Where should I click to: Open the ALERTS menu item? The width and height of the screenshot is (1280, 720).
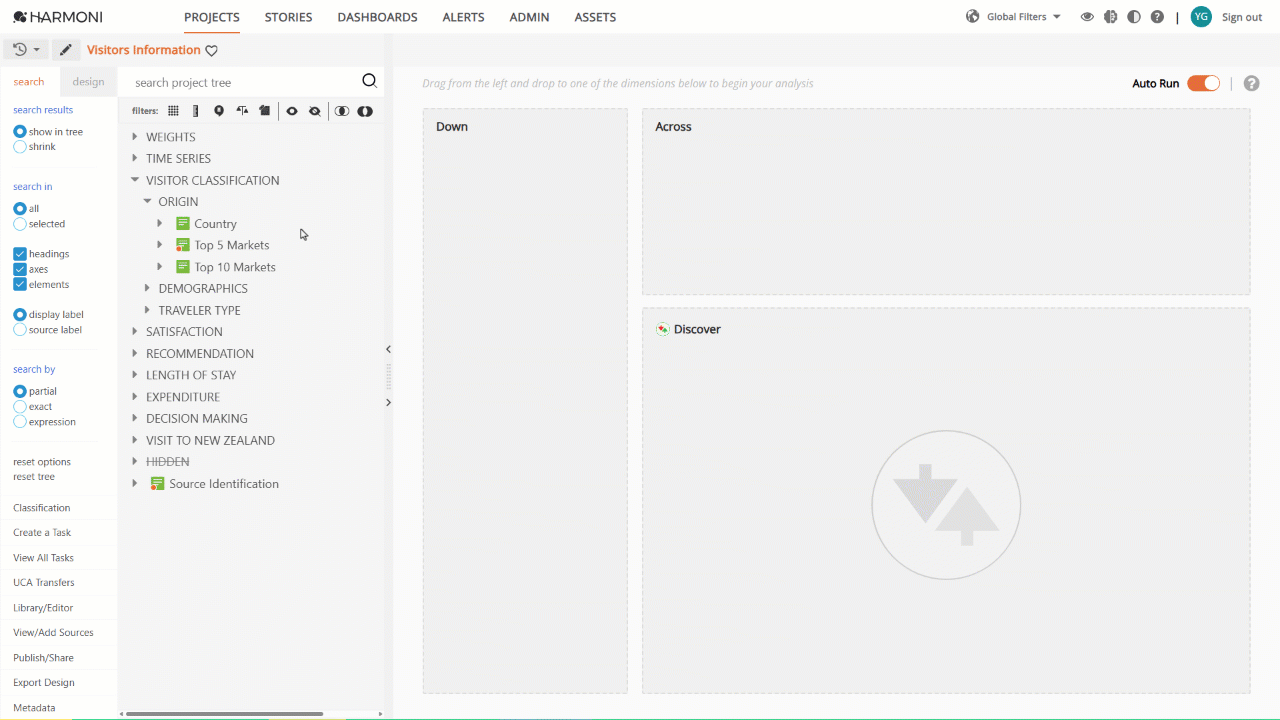[x=463, y=17]
